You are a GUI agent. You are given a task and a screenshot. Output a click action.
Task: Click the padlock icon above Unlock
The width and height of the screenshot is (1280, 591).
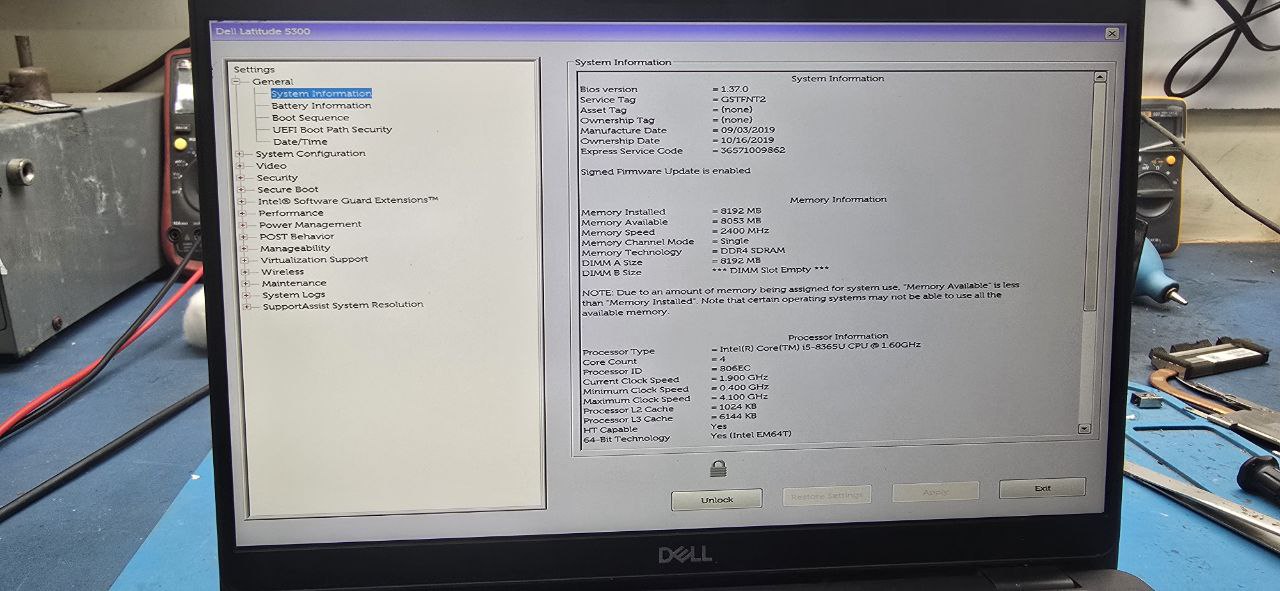(717, 468)
